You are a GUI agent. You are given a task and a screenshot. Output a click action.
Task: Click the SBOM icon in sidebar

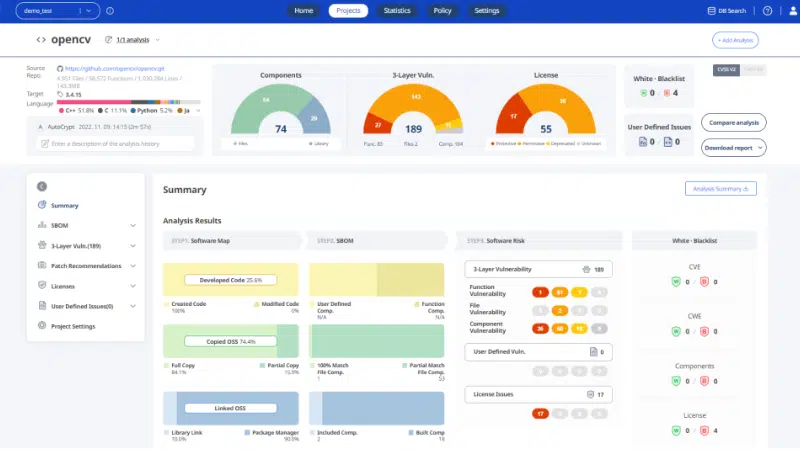pyautogui.click(x=42, y=226)
